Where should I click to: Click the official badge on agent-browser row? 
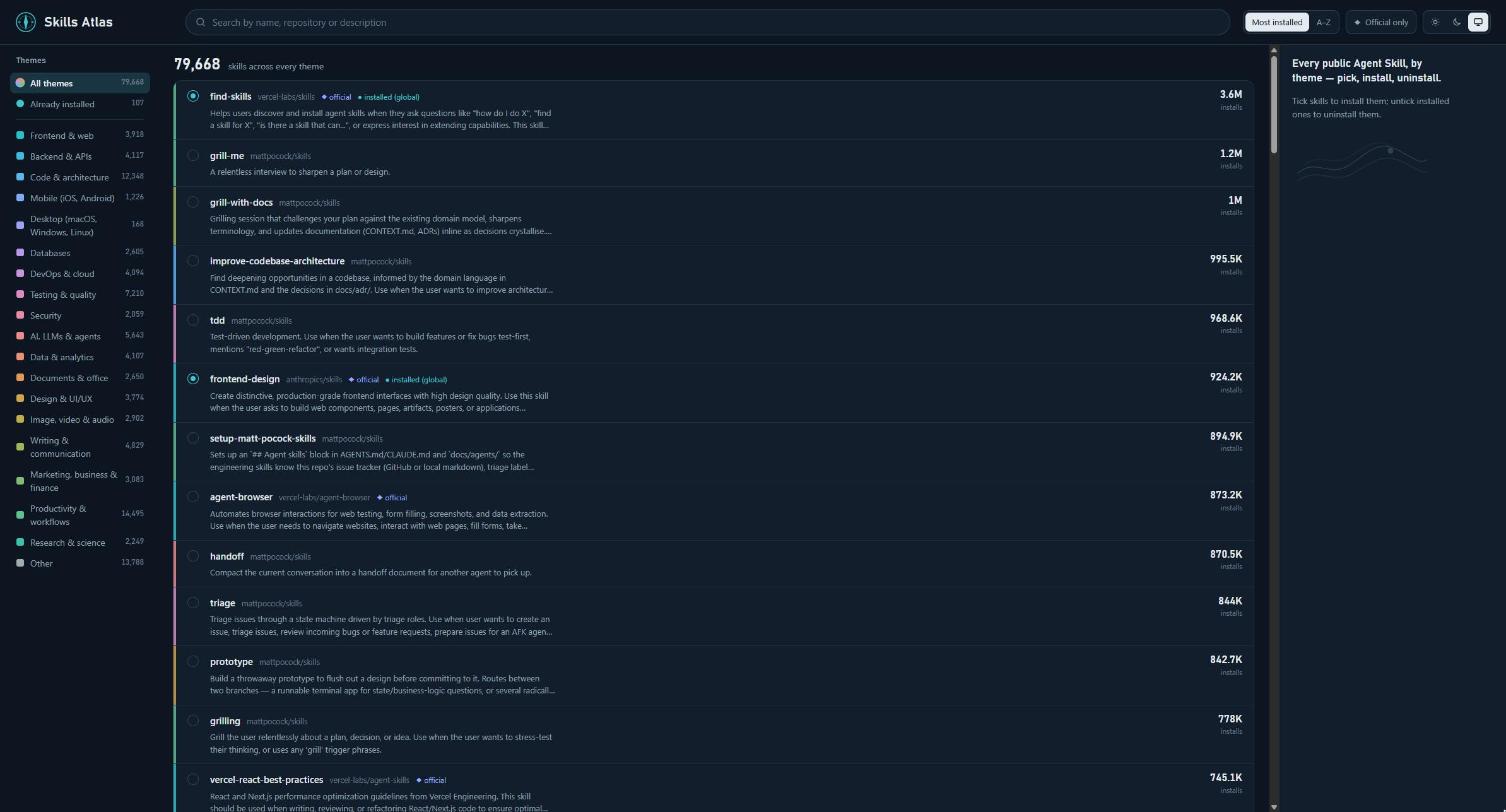(392, 497)
